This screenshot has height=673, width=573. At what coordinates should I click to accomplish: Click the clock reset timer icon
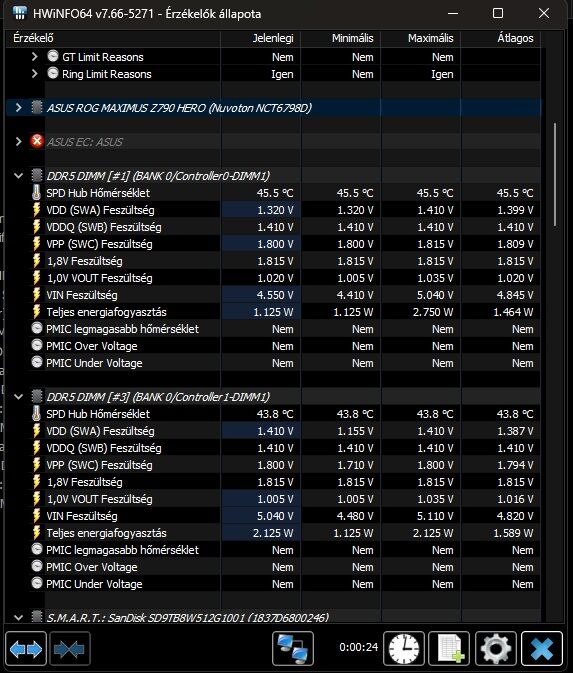(404, 648)
